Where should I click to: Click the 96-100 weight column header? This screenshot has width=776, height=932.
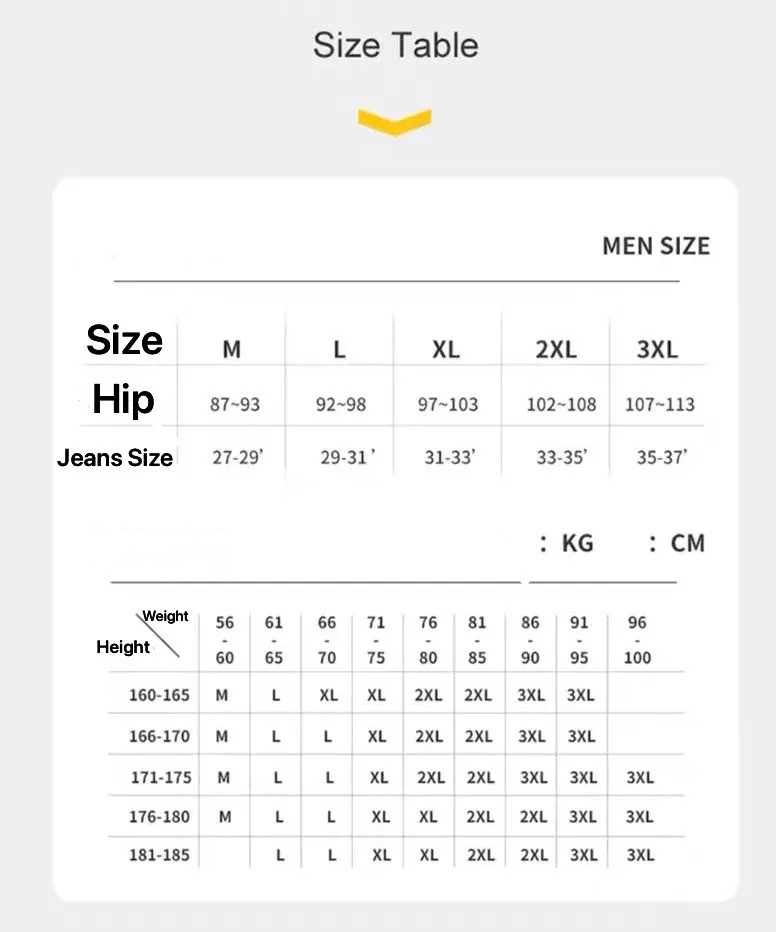[x=637, y=640]
